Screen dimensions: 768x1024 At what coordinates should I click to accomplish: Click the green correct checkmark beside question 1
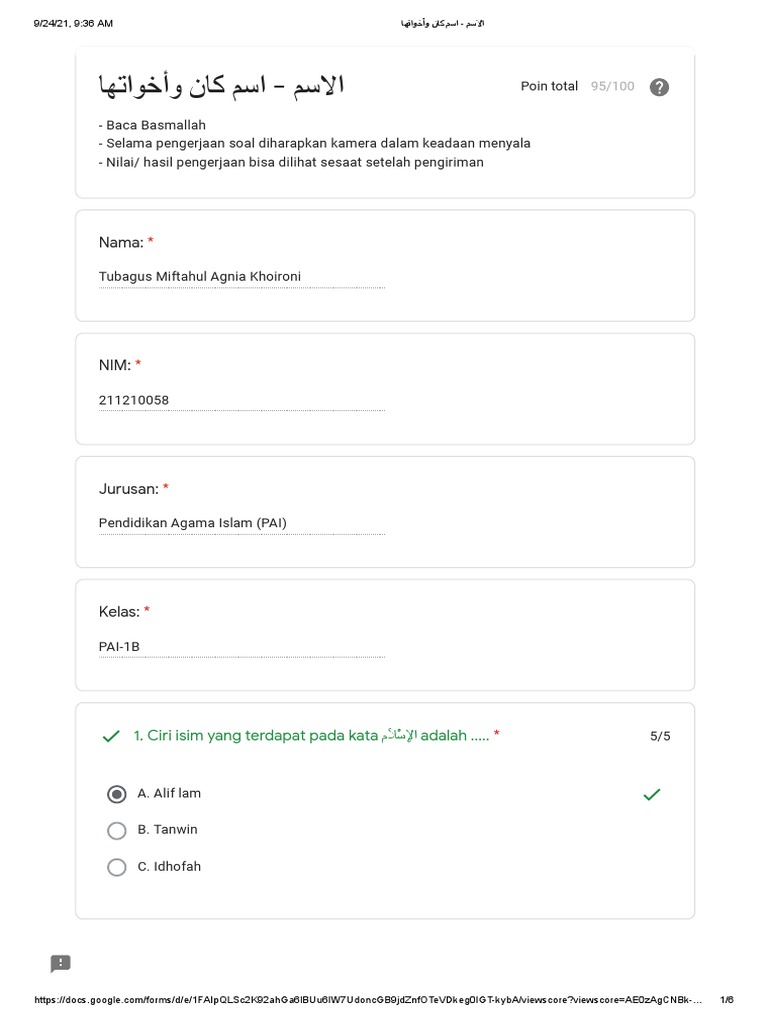pos(111,737)
